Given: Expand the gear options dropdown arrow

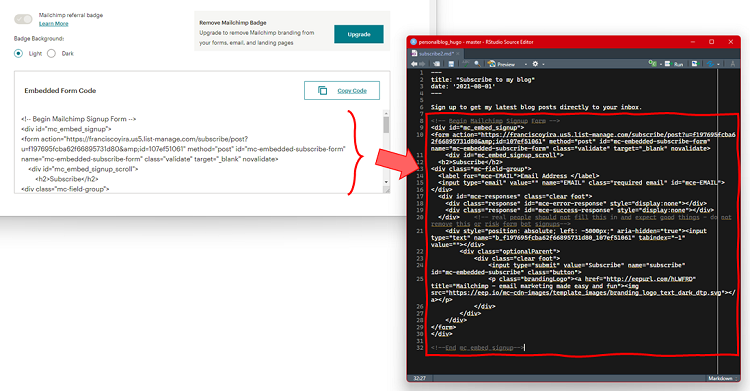Looking at the screenshot, I should point(543,64).
